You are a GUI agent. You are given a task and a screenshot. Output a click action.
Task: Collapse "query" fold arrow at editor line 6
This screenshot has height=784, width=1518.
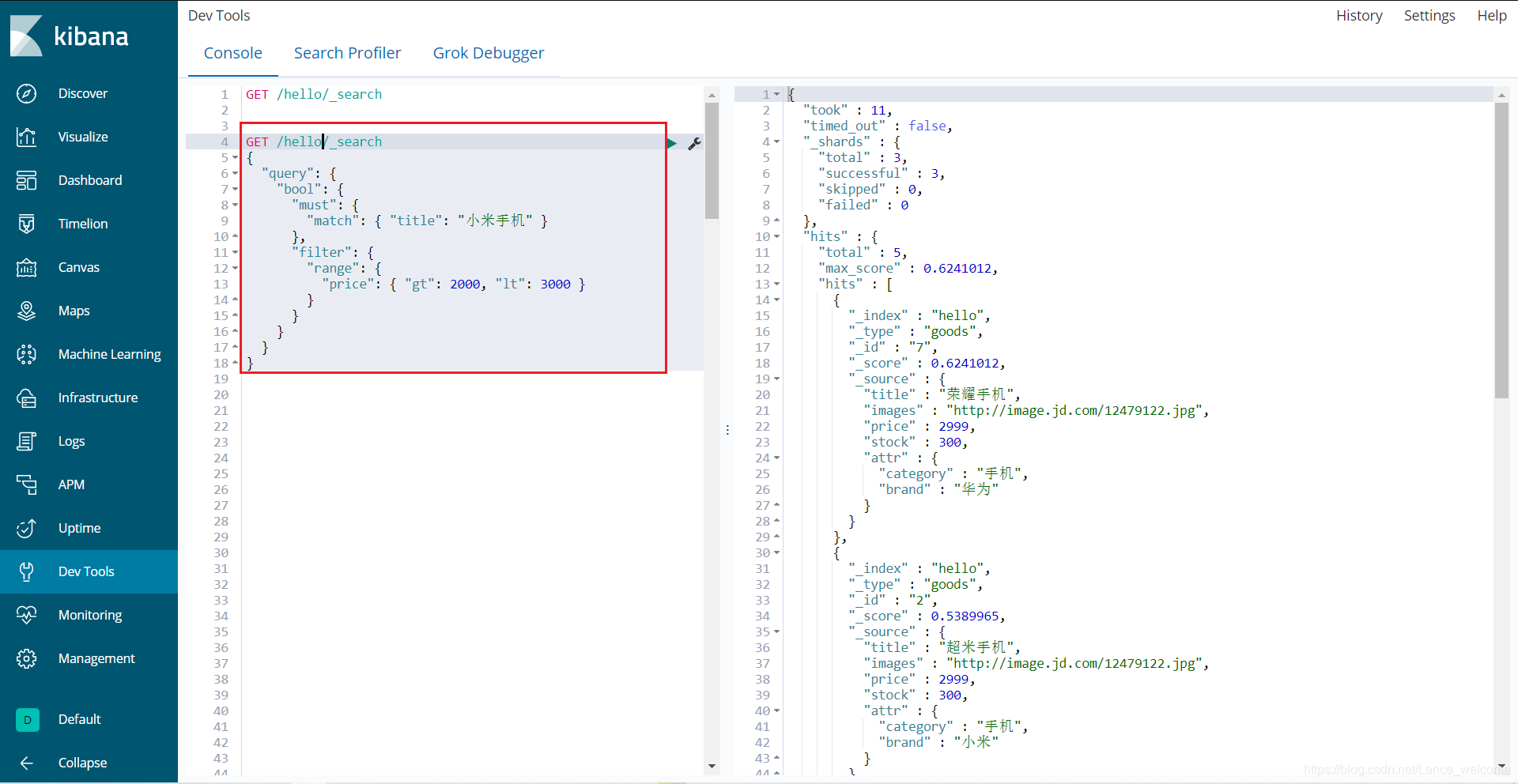[x=235, y=173]
